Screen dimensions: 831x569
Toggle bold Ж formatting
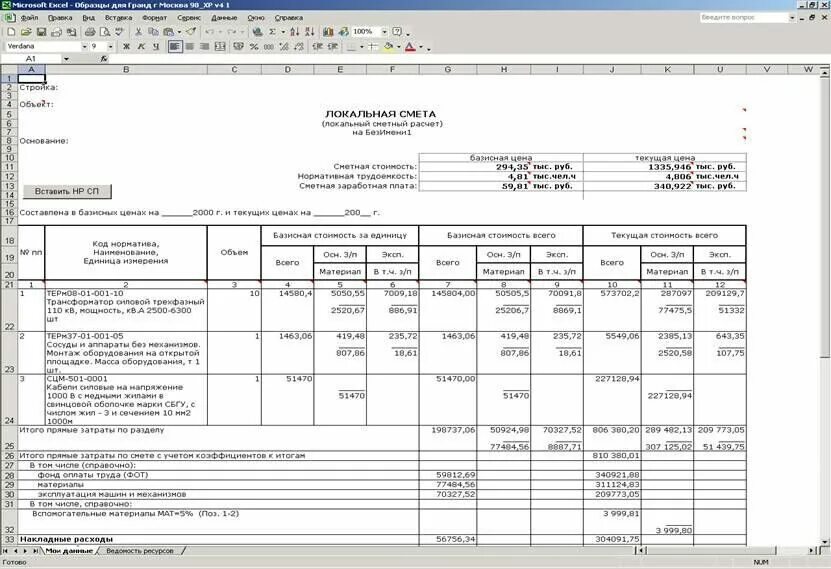coord(126,47)
